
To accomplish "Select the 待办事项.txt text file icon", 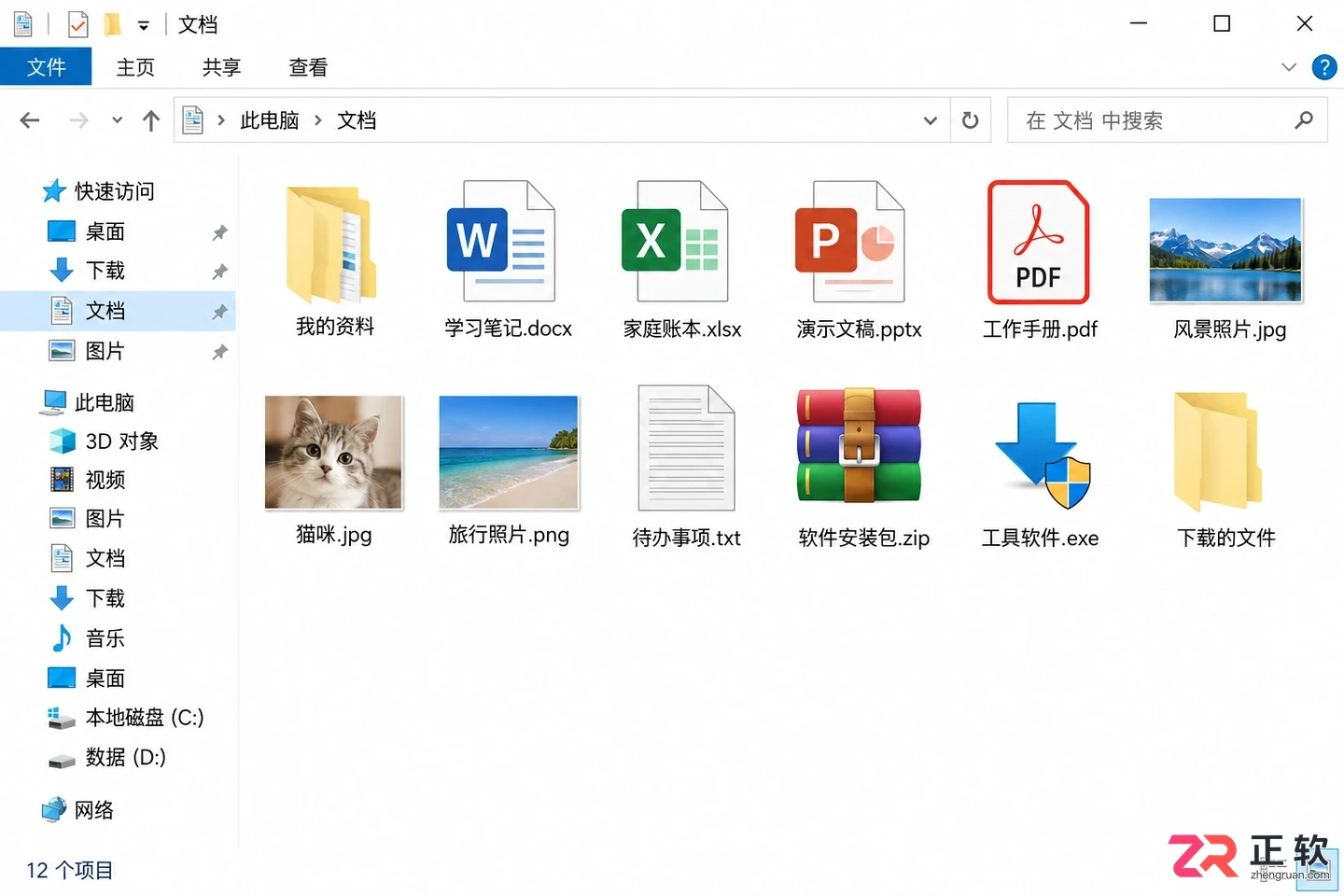I will coord(687,448).
